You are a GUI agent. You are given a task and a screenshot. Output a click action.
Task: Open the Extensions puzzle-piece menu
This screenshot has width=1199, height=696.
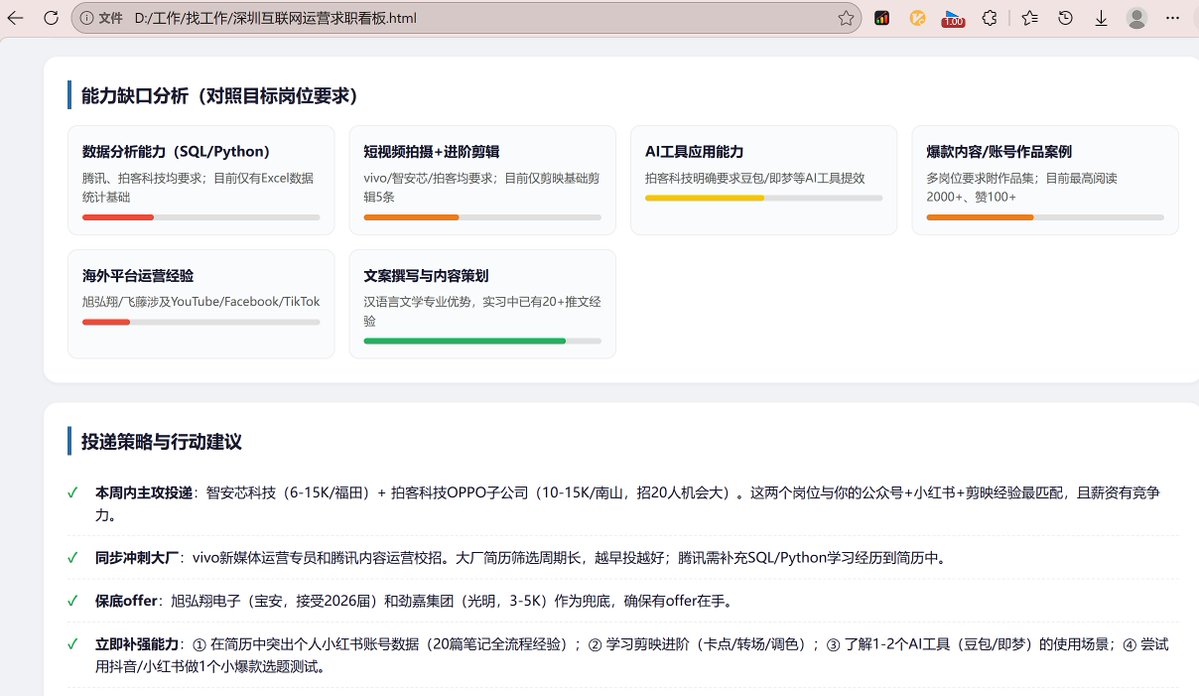(989, 18)
